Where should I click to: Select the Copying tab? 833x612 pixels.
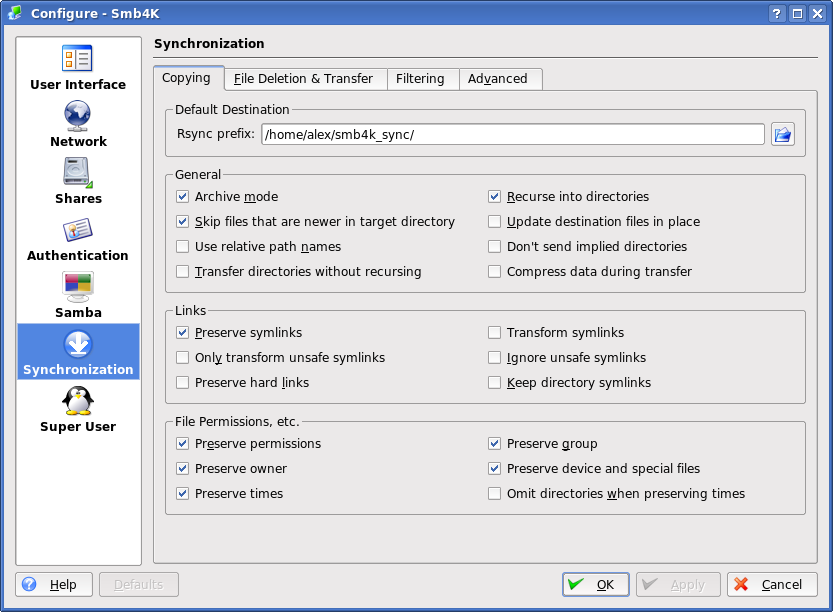tap(189, 78)
